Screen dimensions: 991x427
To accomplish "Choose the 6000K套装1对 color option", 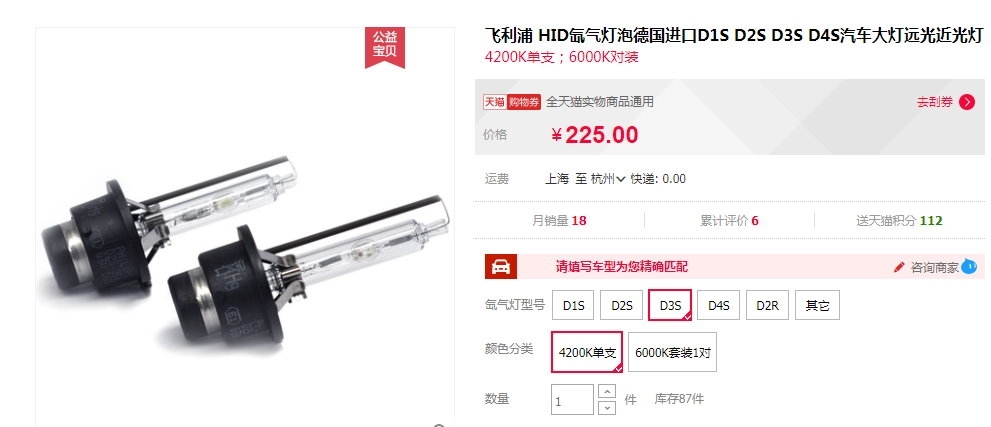I will [x=672, y=352].
